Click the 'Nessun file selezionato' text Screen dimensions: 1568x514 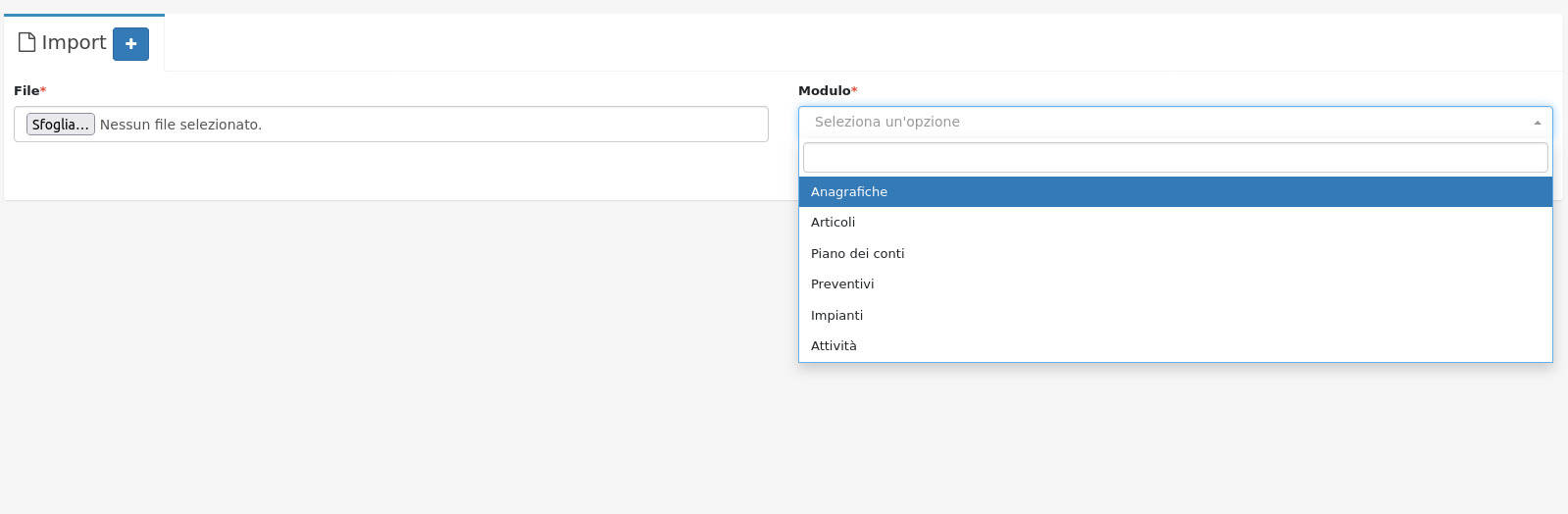pos(180,125)
